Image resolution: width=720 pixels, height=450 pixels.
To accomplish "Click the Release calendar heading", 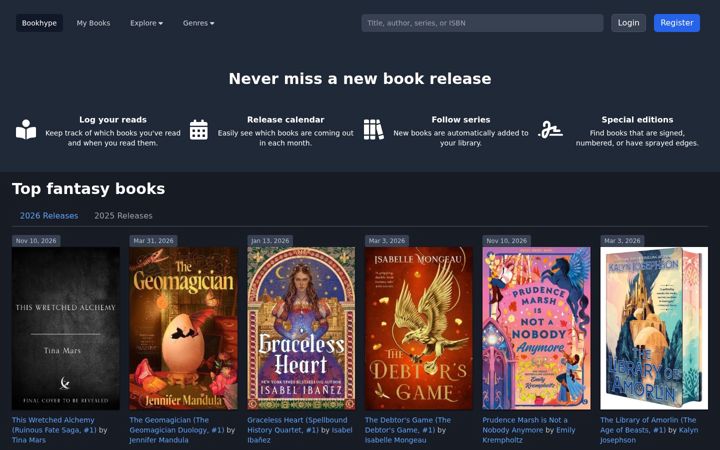I will pos(286,120).
